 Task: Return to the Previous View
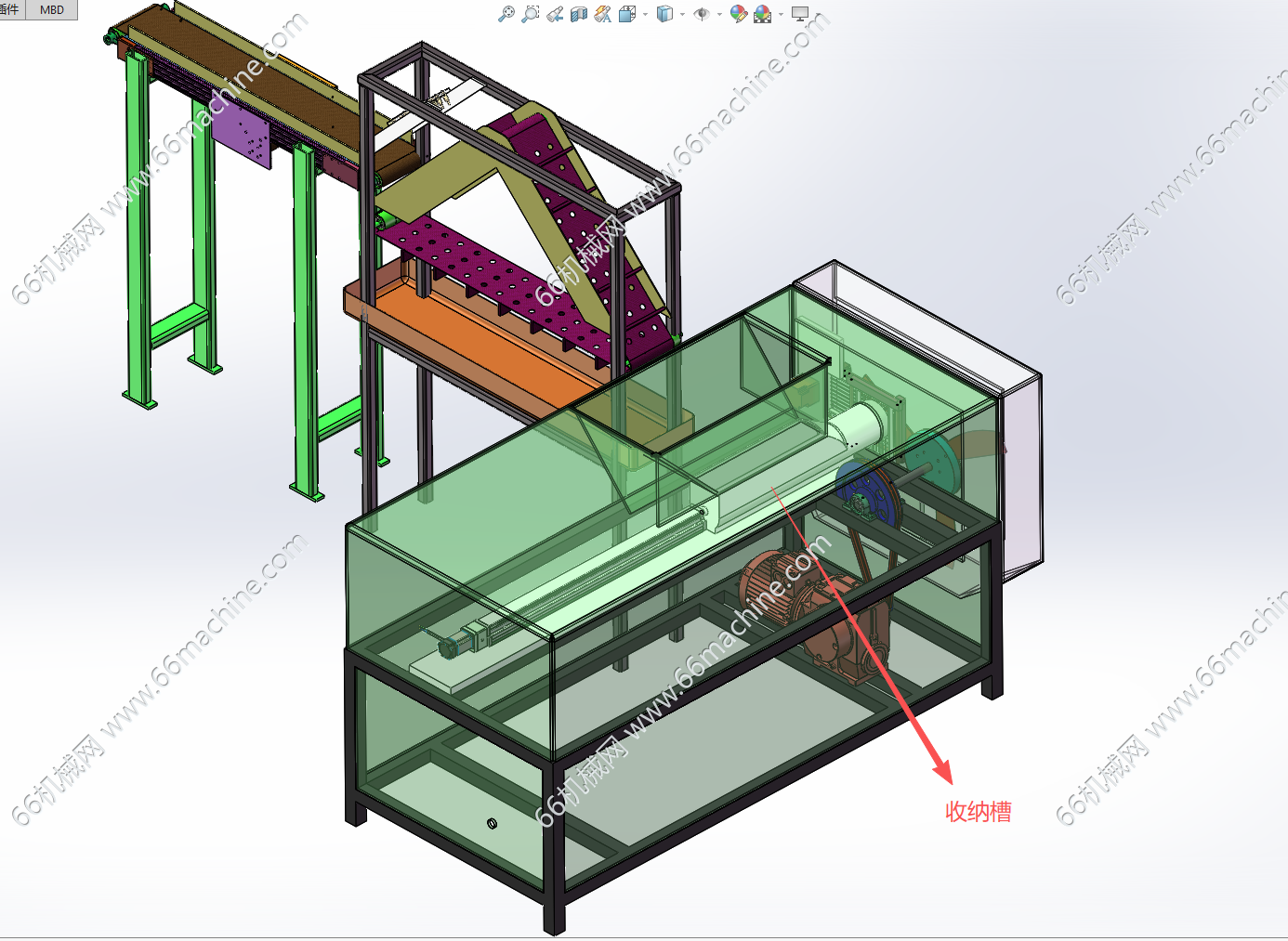[555, 14]
